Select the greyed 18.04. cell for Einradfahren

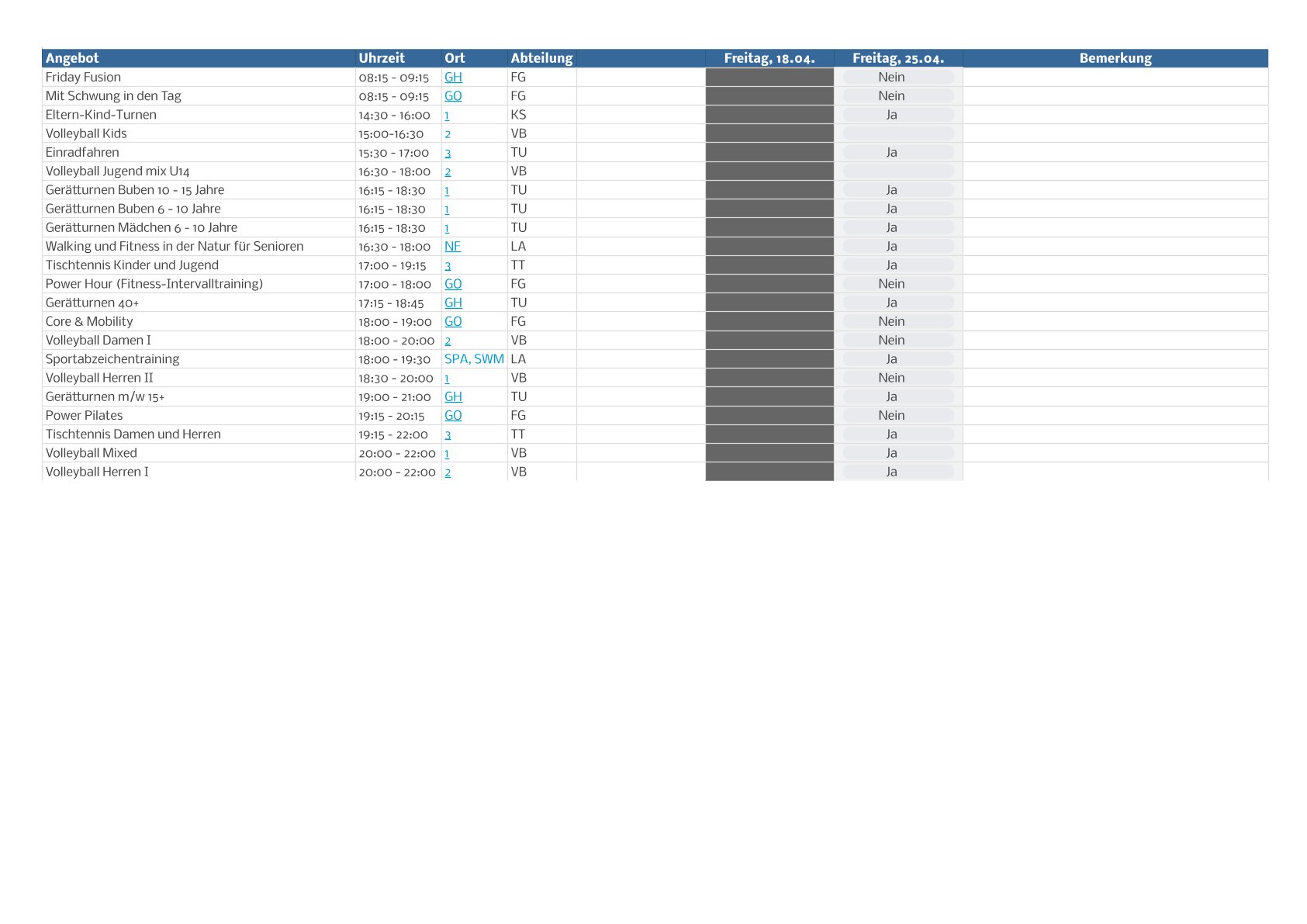tap(769, 153)
